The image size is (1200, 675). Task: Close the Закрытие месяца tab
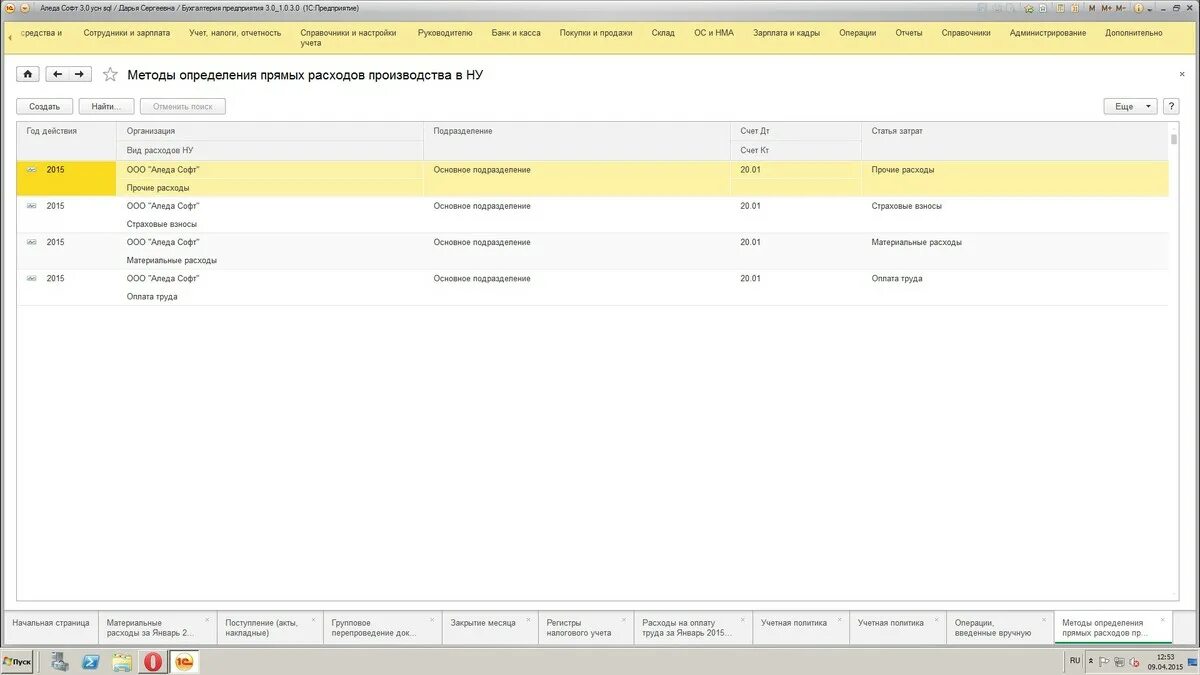click(x=530, y=620)
